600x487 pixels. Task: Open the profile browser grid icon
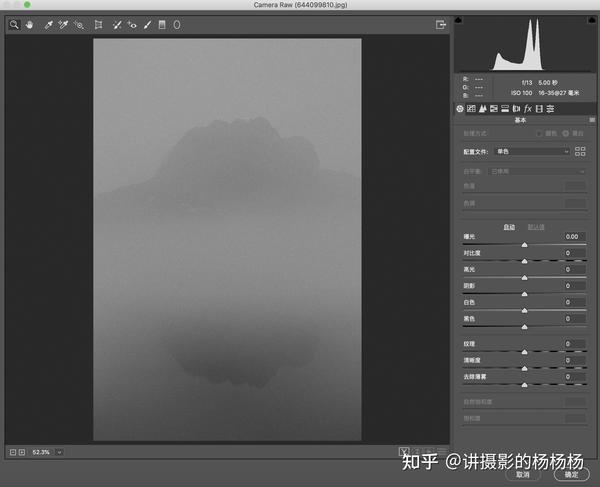[x=580, y=151]
